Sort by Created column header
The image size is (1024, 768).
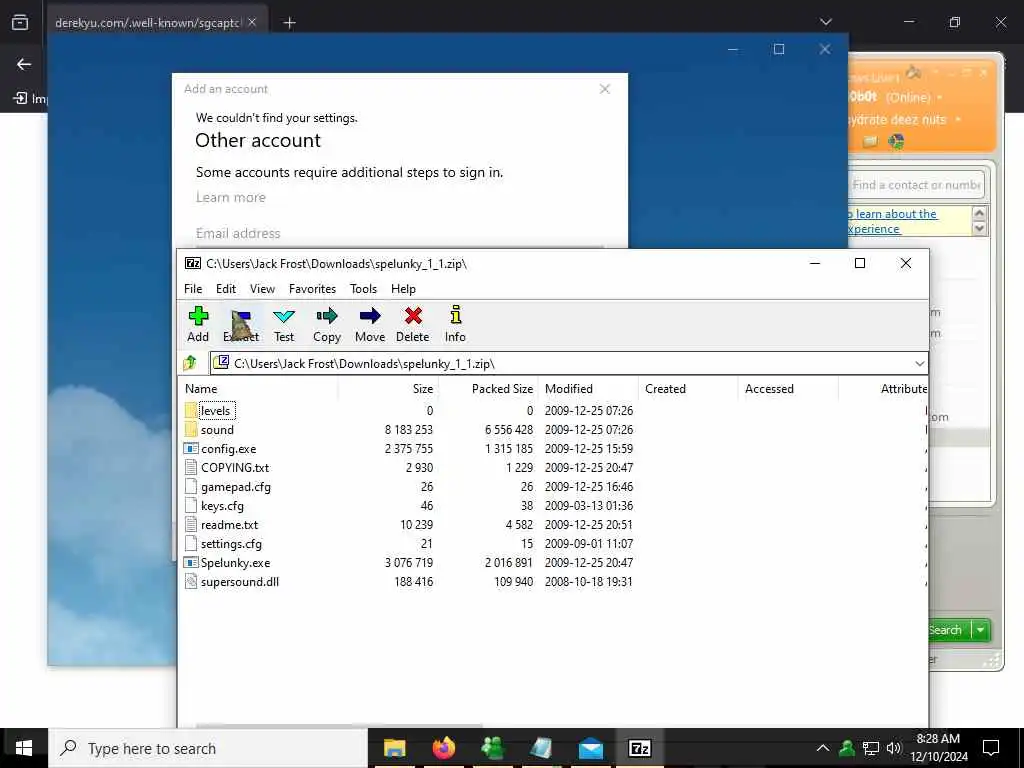pos(688,389)
